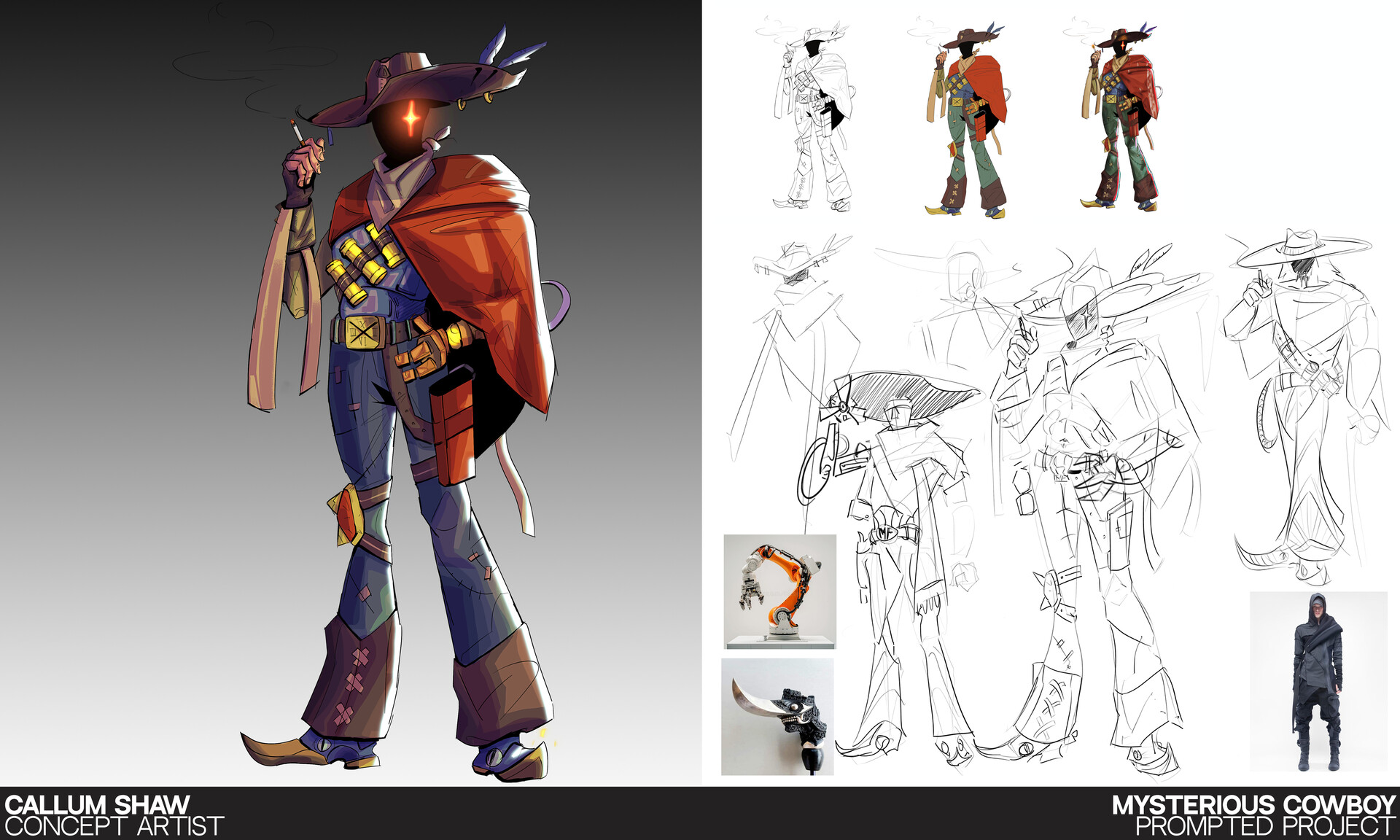Click the belt buckle with clock markings
Image resolution: width=1400 pixels, height=840 pixels.
point(363,332)
